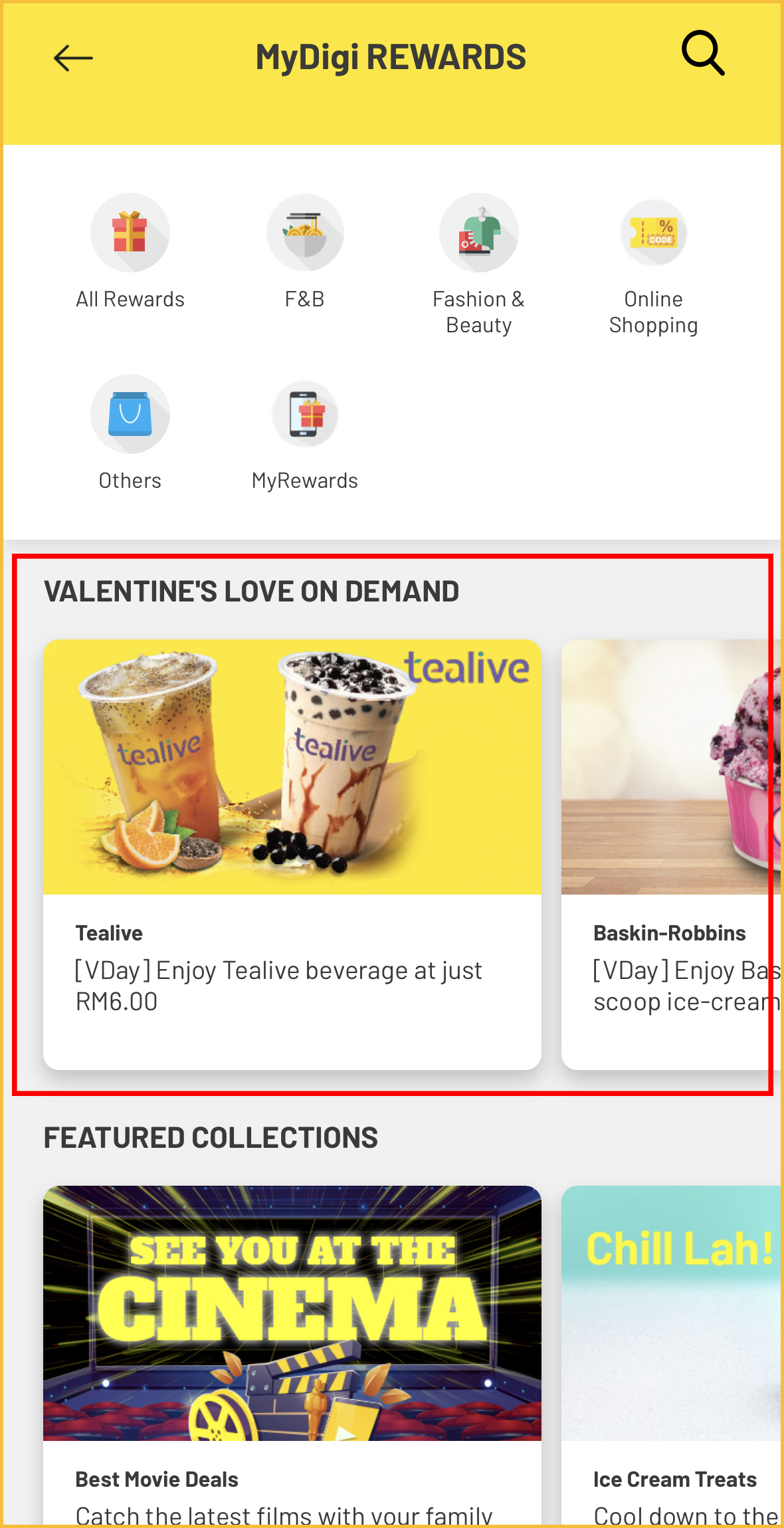This screenshot has width=784, height=1528.
Task: Select the Others shopping bag icon
Action: point(130,414)
